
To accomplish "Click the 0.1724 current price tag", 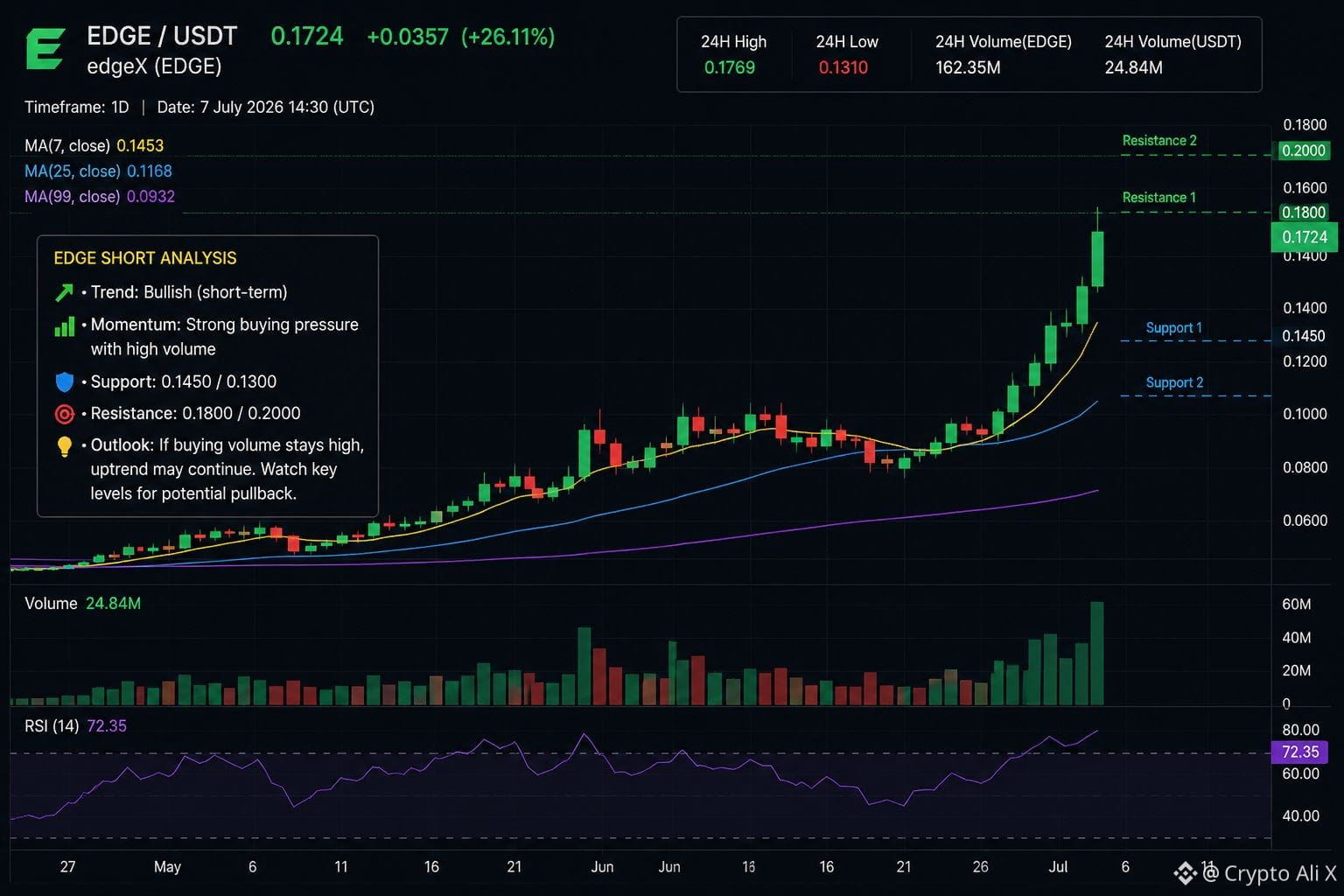I will (1304, 237).
